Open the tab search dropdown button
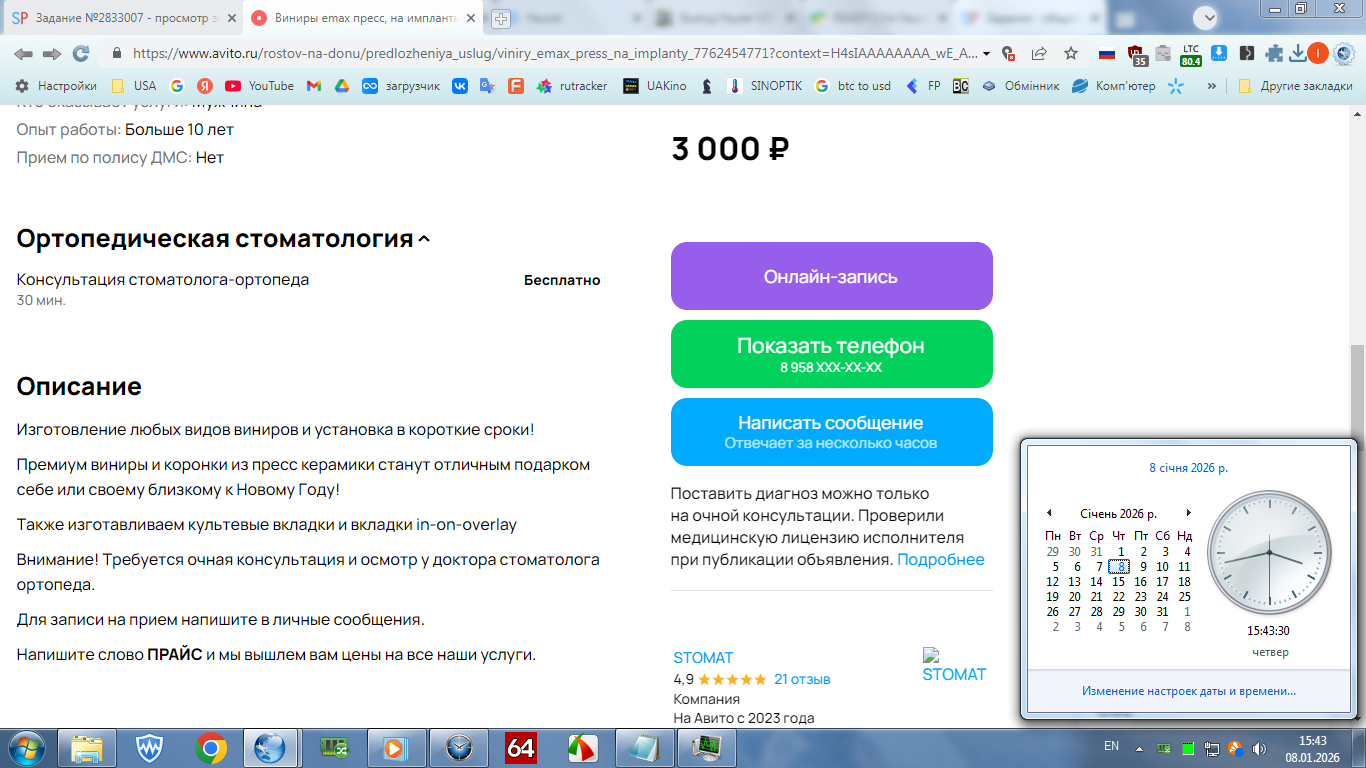 click(1206, 17)
